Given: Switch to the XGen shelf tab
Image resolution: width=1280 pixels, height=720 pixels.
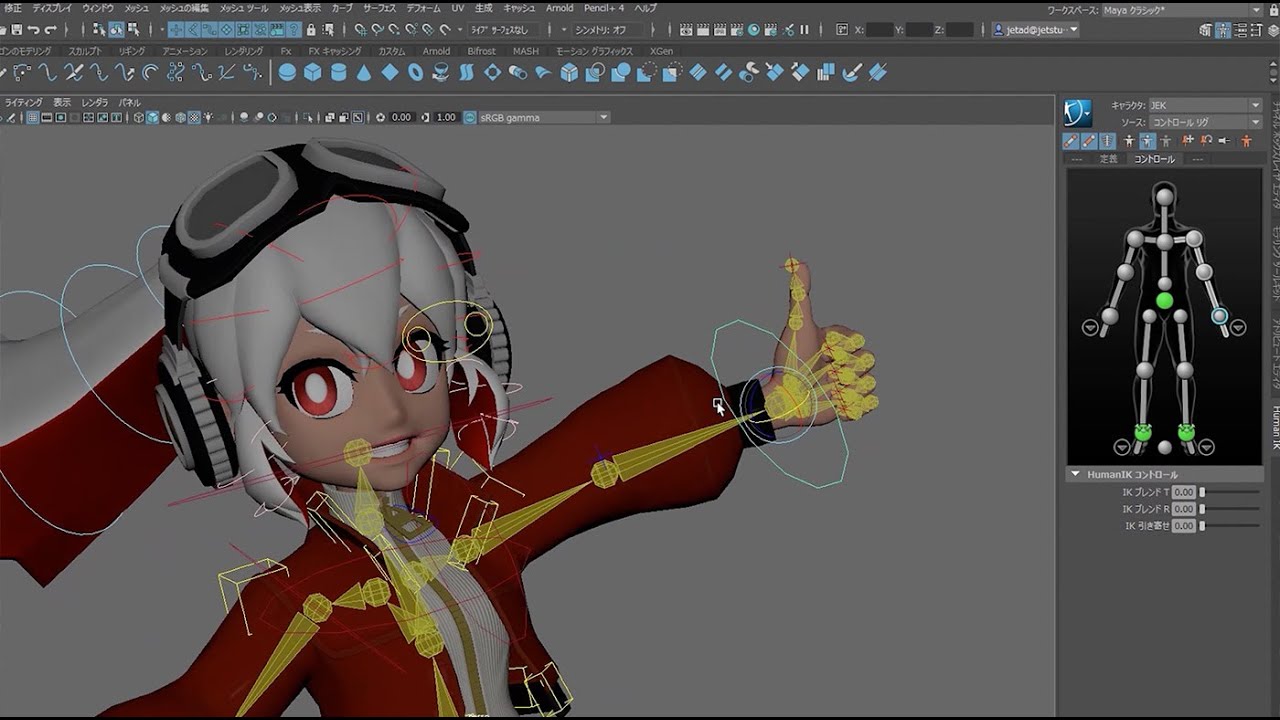Looking at the screenshot, I should click(x=661, y=51).
